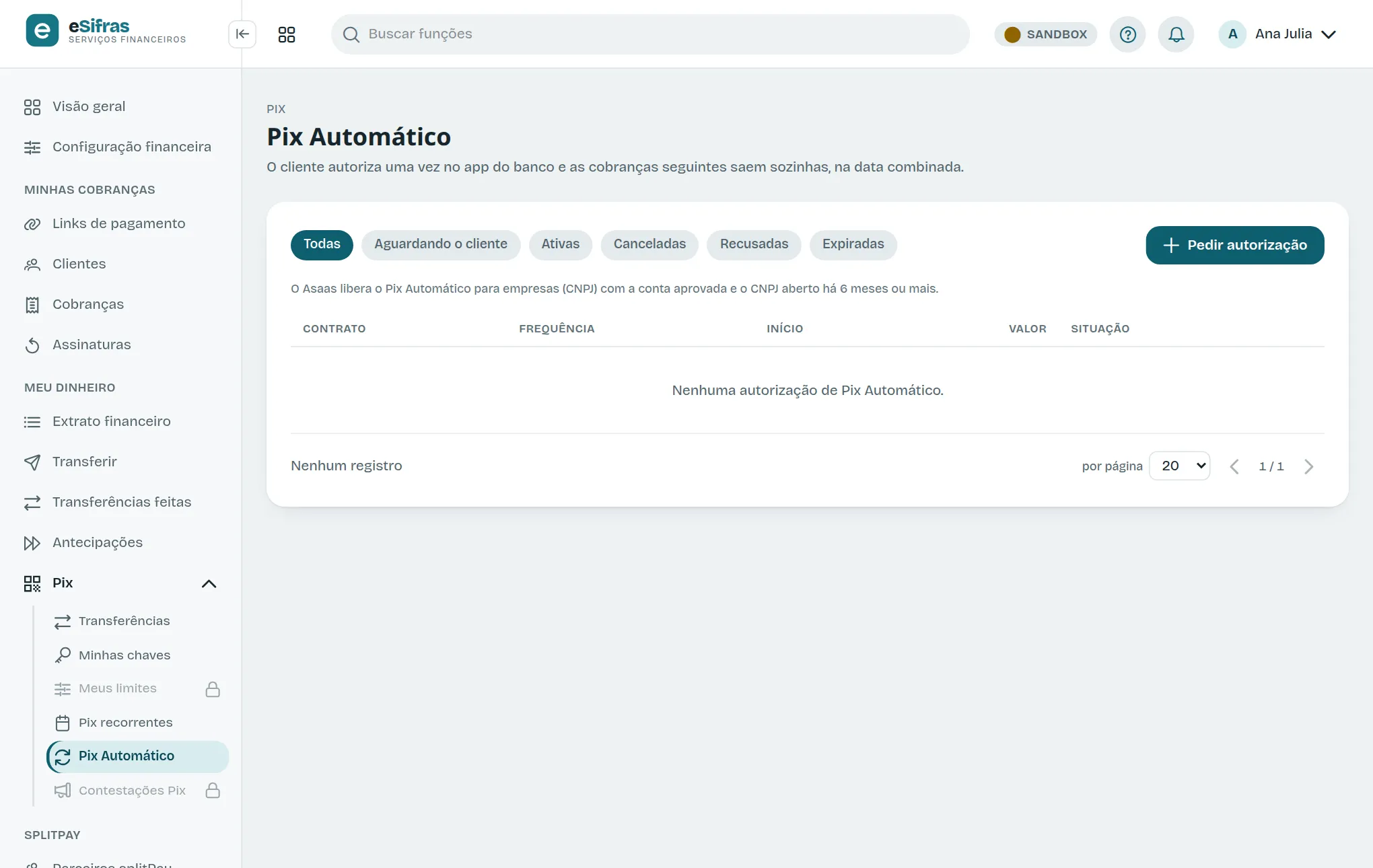The width and height of the screenshot is (1373, 868).
Task: Collapse the sidebar with the arrow icon
Action: 242,34
